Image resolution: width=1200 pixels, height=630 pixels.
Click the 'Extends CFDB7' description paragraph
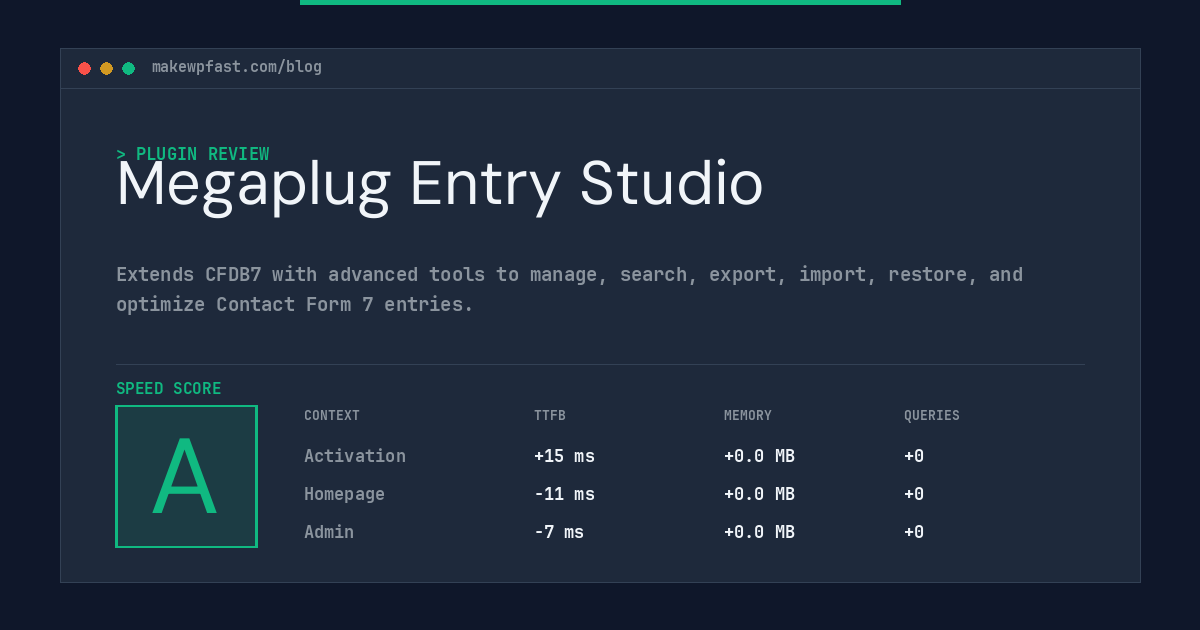coord(569,289)
